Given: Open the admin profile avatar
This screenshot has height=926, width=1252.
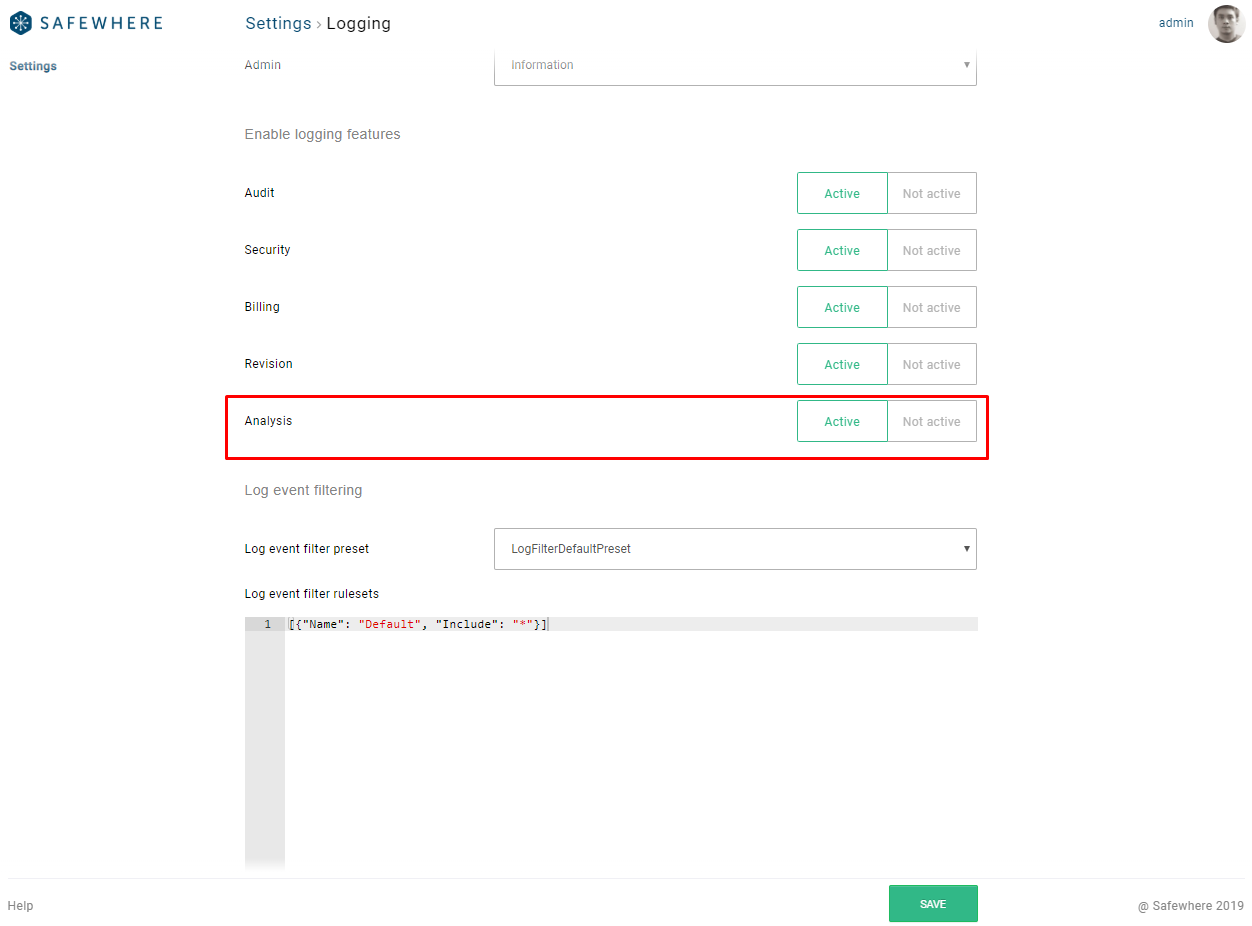Looking at the screenshot, I should pos(1226,23).
